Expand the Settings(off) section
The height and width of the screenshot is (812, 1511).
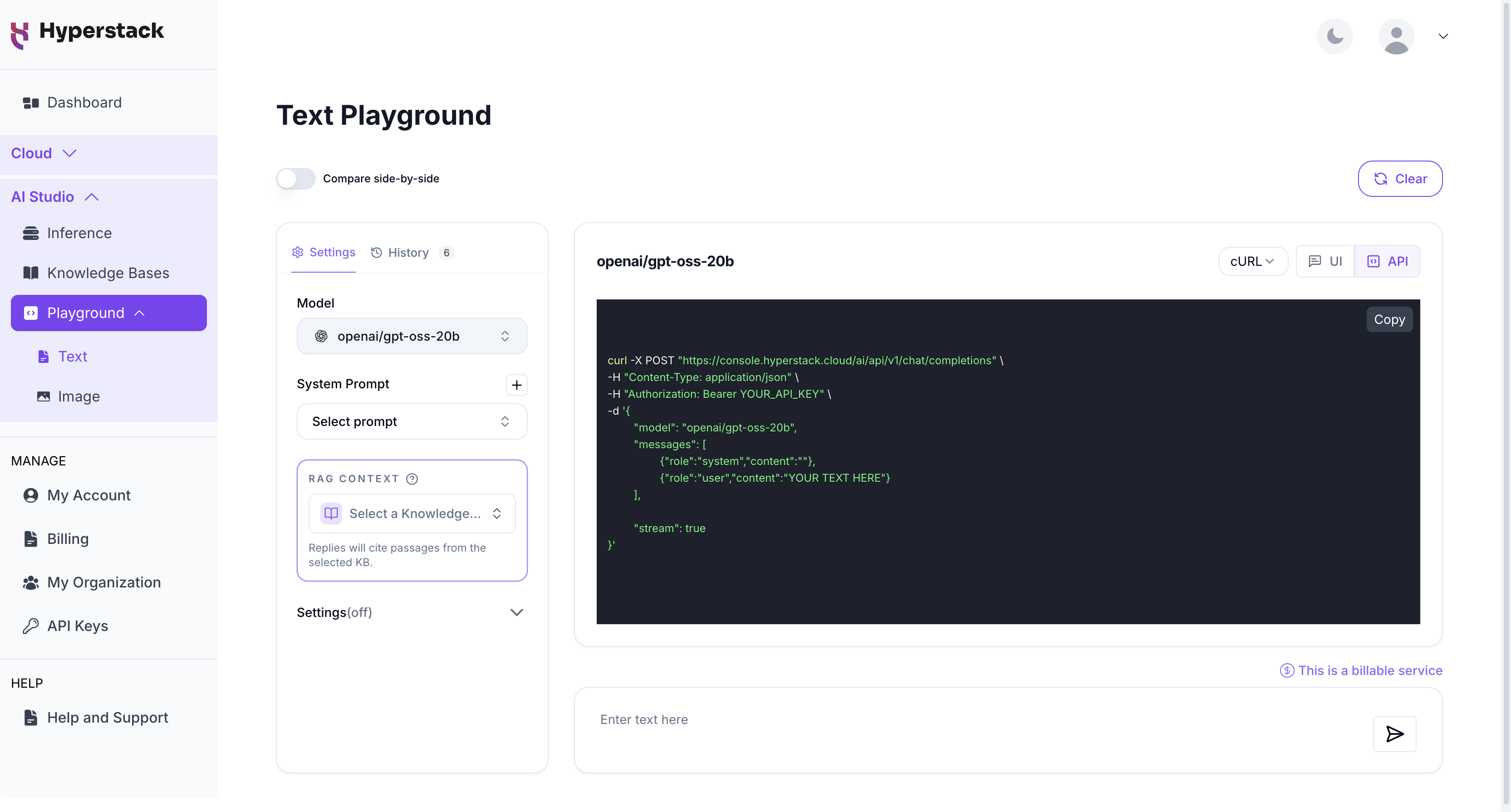pos(412,612)
